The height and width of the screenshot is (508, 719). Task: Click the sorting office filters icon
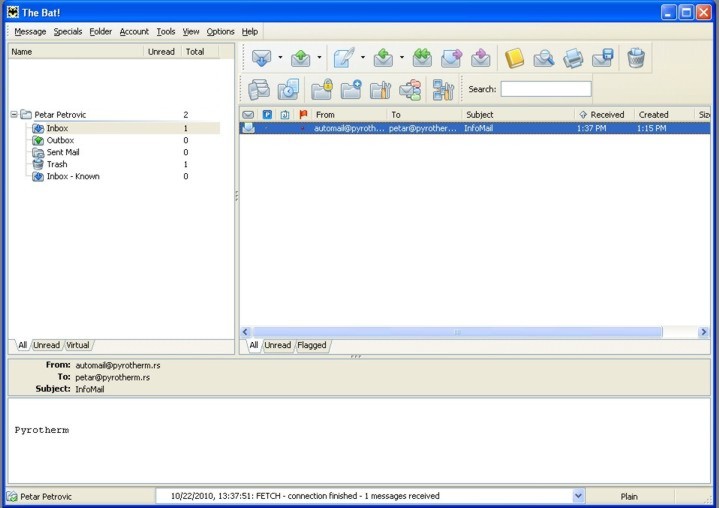[410, 89]
